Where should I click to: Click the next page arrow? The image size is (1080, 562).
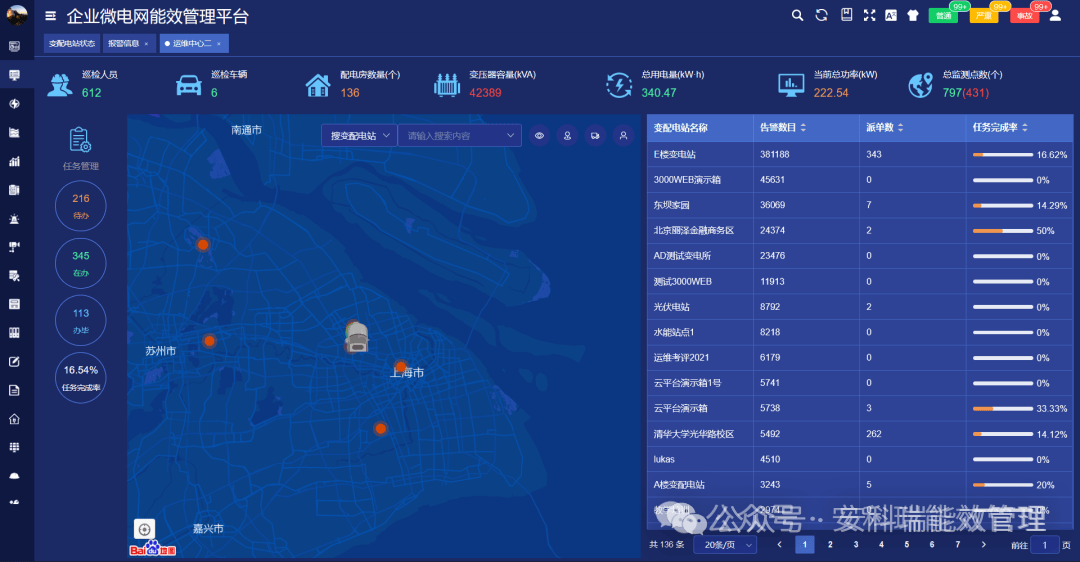[984, 545]
